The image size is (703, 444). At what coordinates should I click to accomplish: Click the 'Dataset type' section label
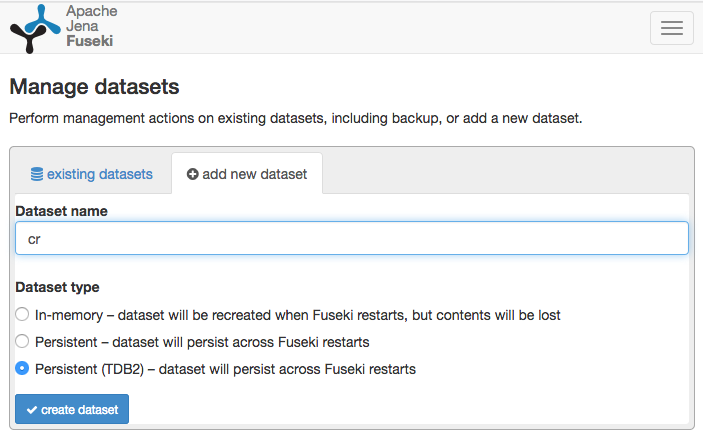(57, 287)
